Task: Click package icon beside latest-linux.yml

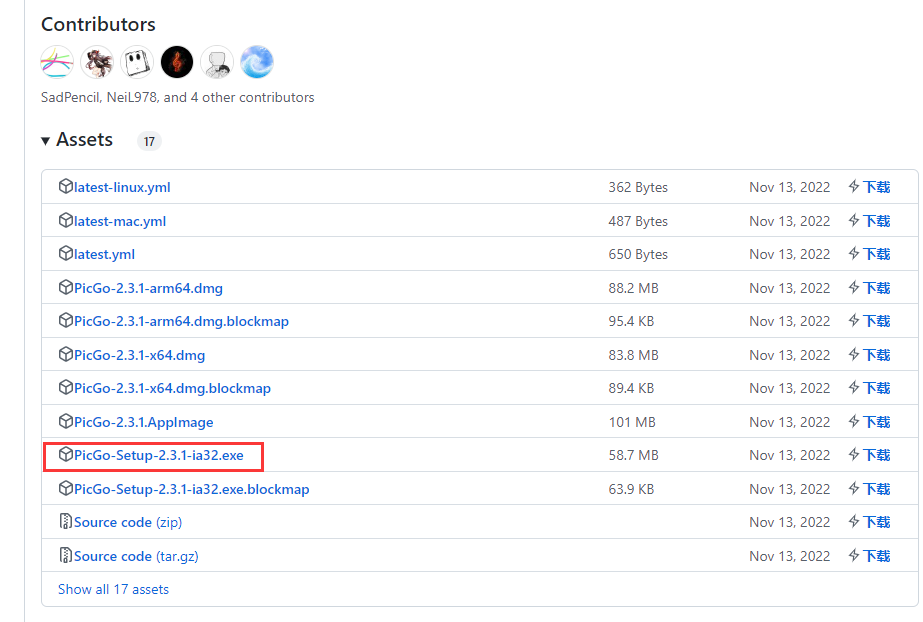Action: tap(65, 187)
